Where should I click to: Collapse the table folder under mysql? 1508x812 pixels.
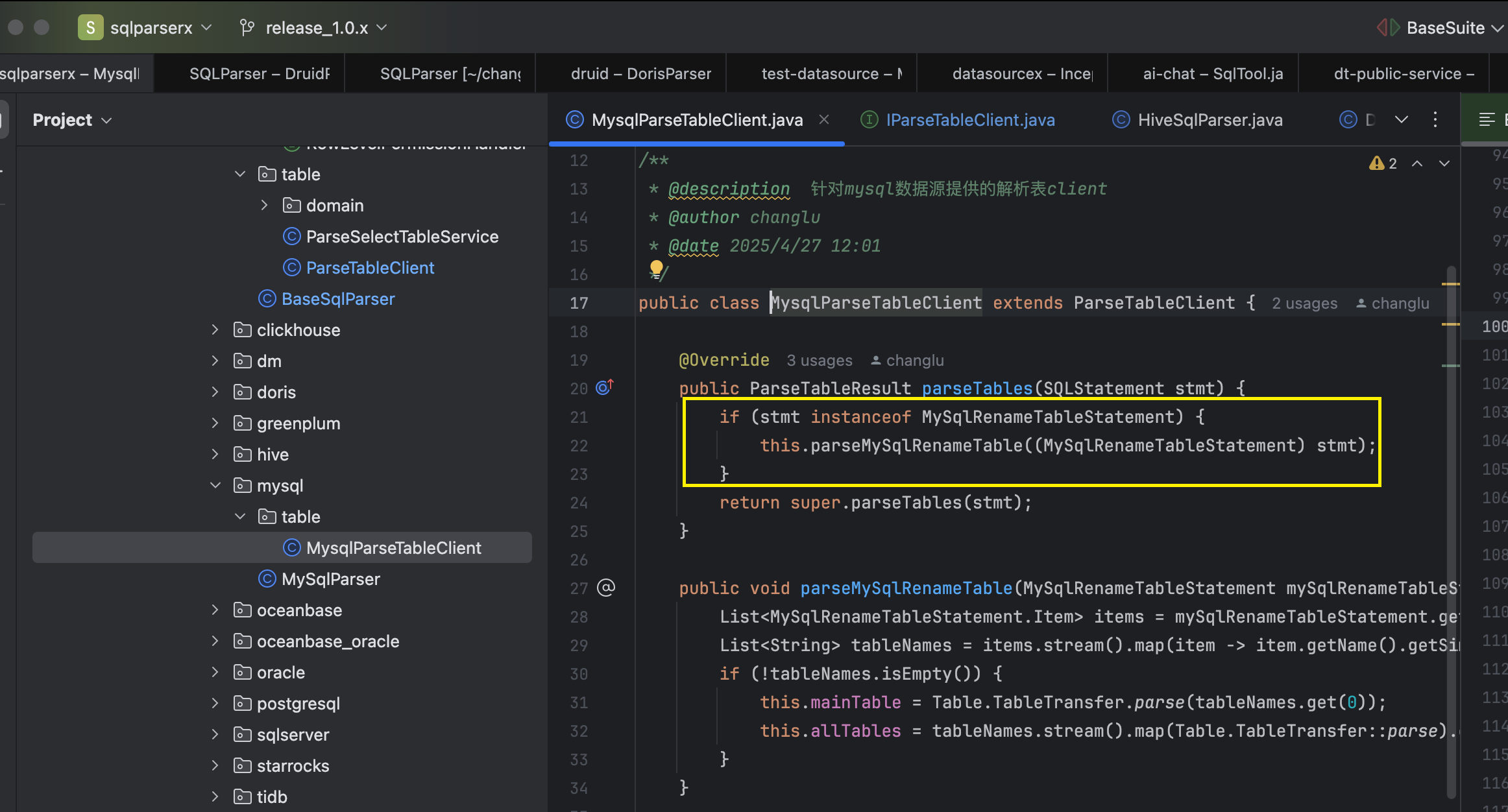pos(240,516)
